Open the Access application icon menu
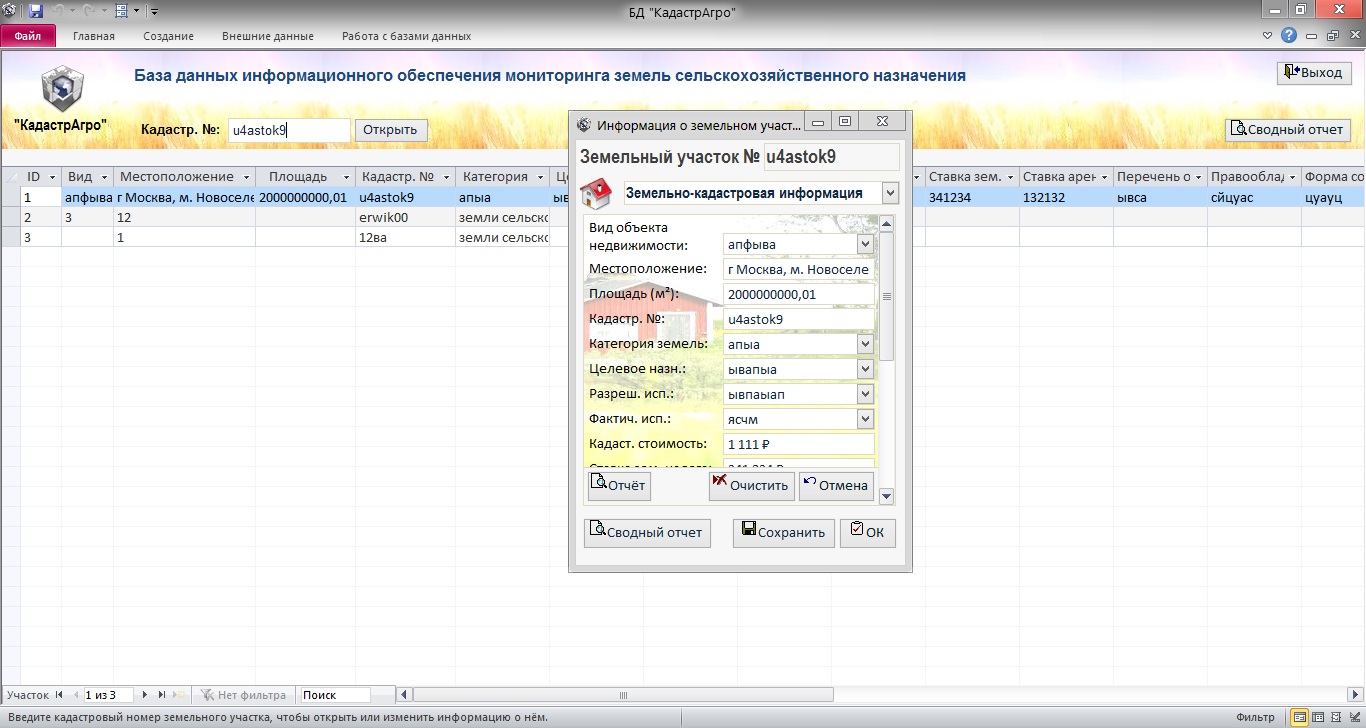Viewport: 1366px width, 728px height. 9,11
